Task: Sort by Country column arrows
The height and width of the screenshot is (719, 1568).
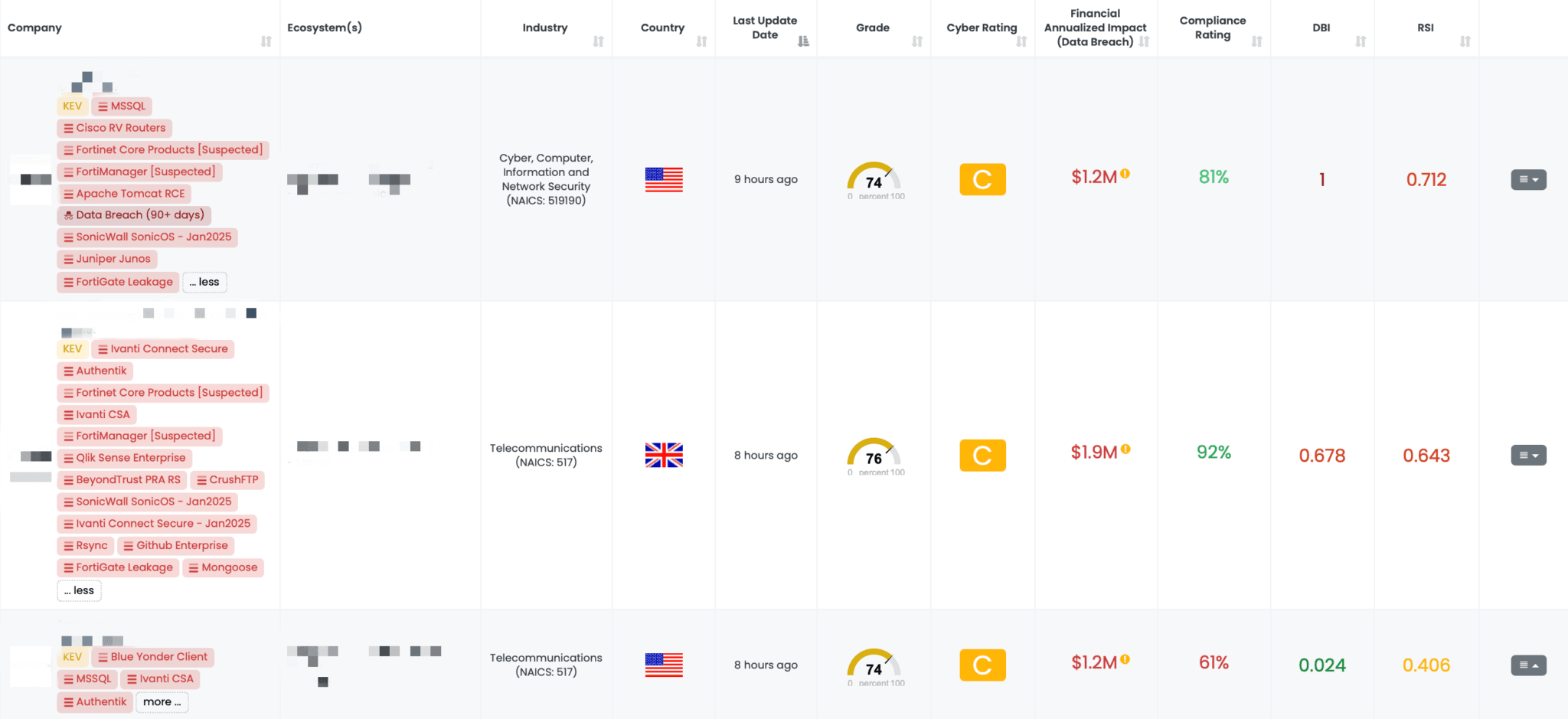Action: 701,41
